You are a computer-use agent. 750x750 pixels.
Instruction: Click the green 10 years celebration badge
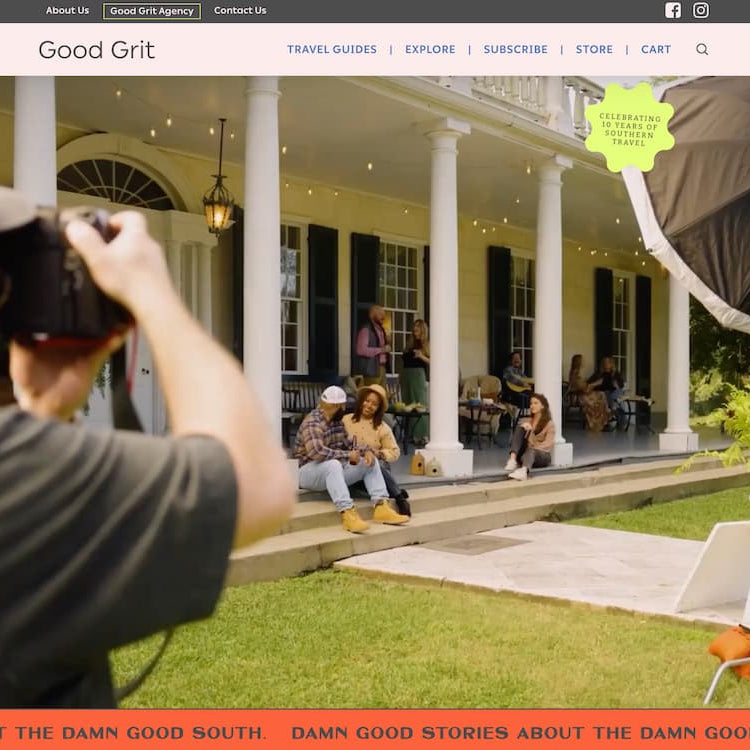tap(629, 127)
